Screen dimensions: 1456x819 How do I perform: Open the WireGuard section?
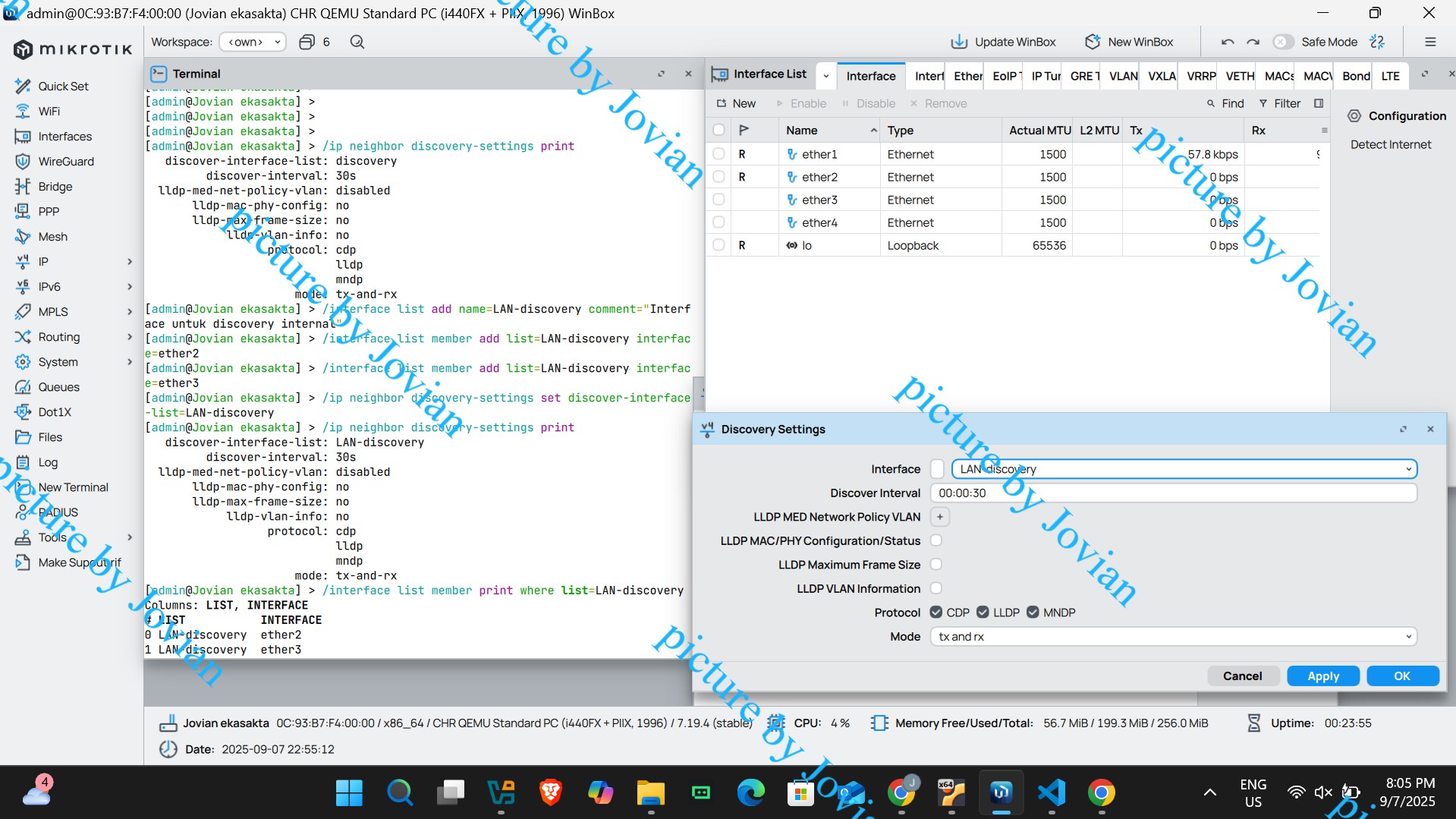tap(66, 161)
